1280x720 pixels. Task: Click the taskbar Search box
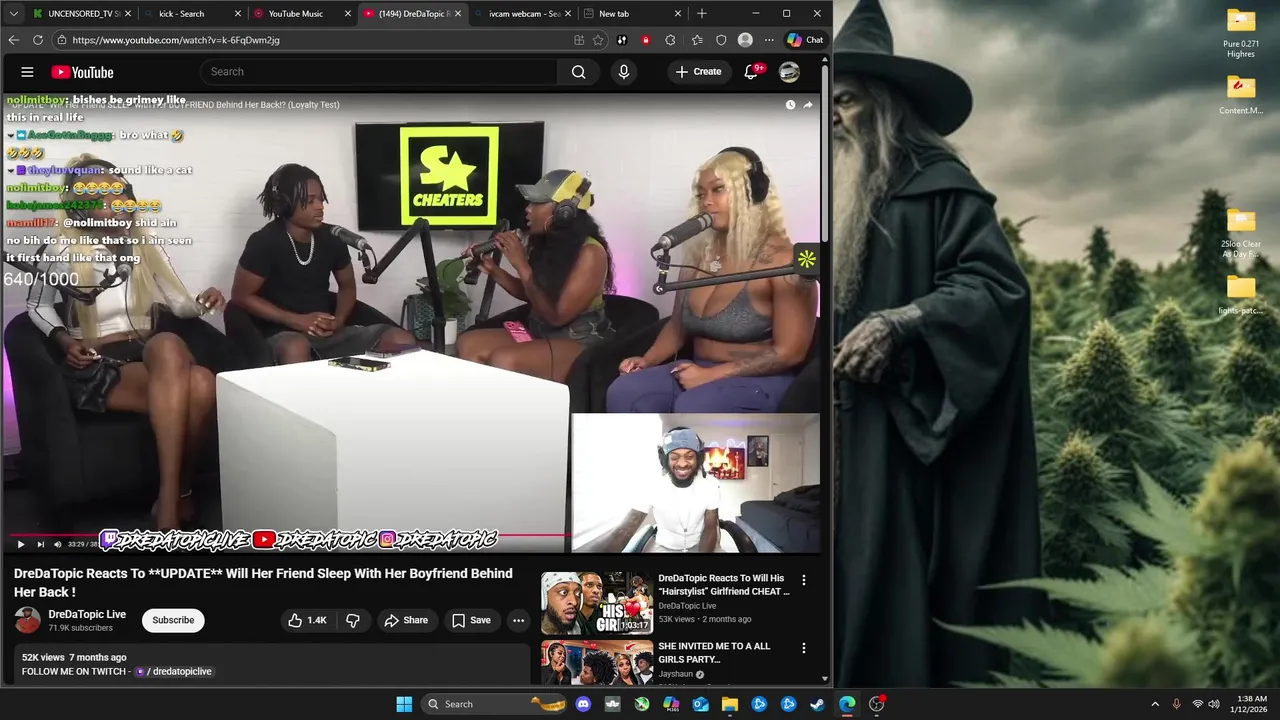494,704
